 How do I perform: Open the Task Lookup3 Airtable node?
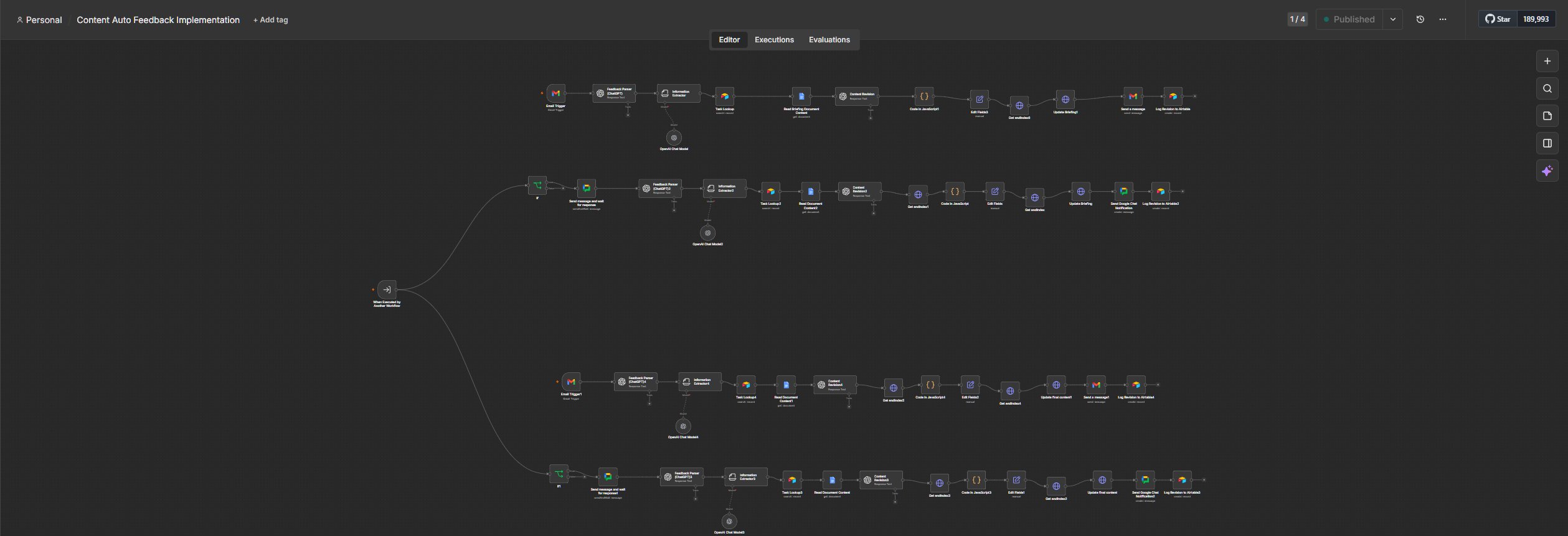coord(792,481)
